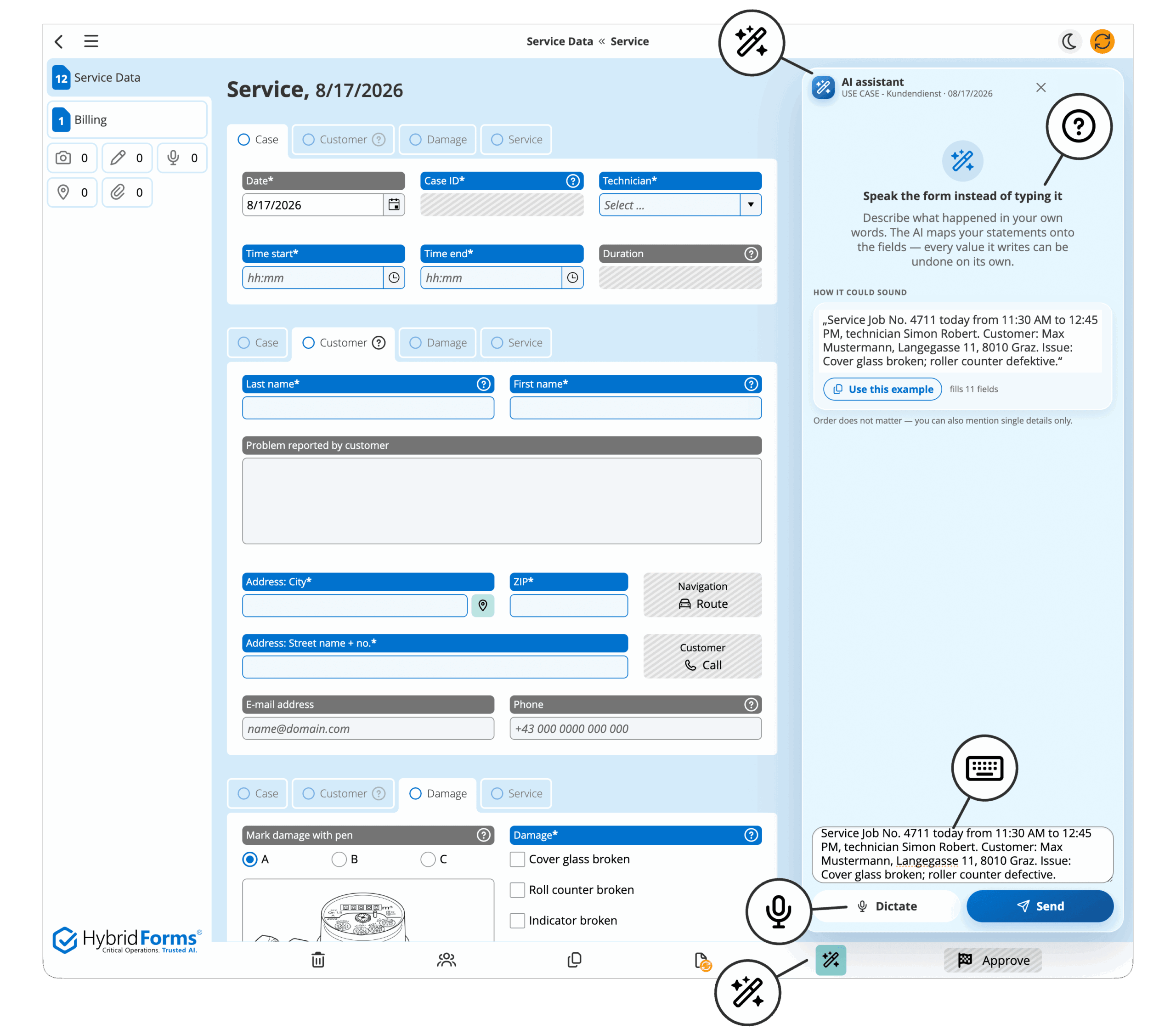Select Service tab in top section
1176x1035 pixels.
tap(516, 140)
